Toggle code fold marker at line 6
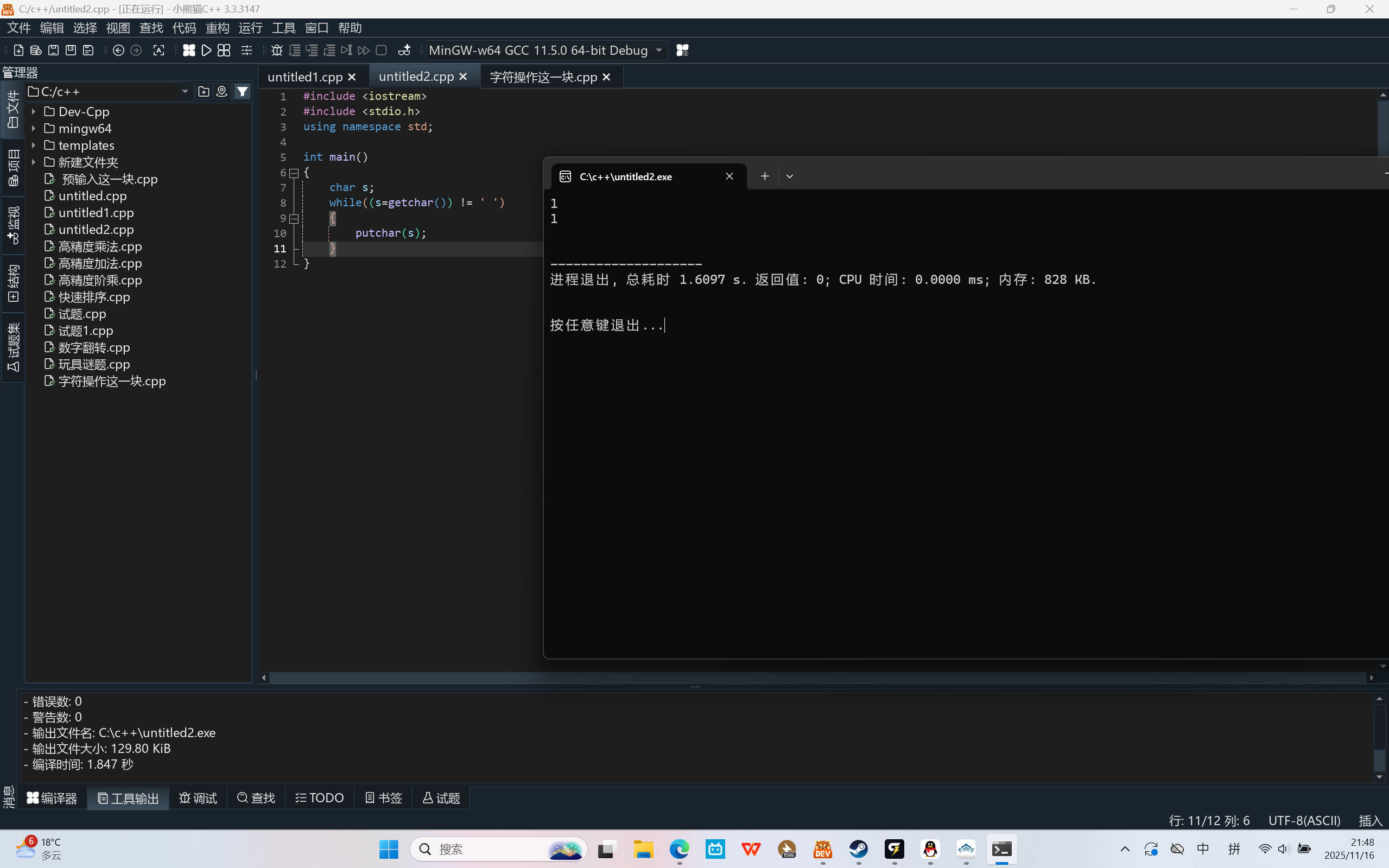 click(294, 173)
